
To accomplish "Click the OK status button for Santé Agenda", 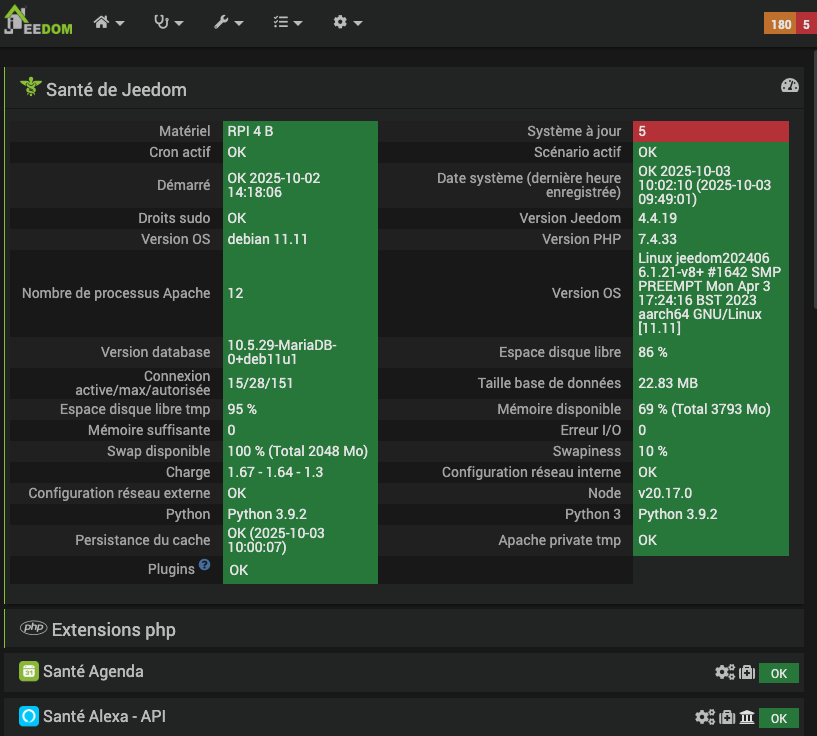I will [x=778, y=673].
